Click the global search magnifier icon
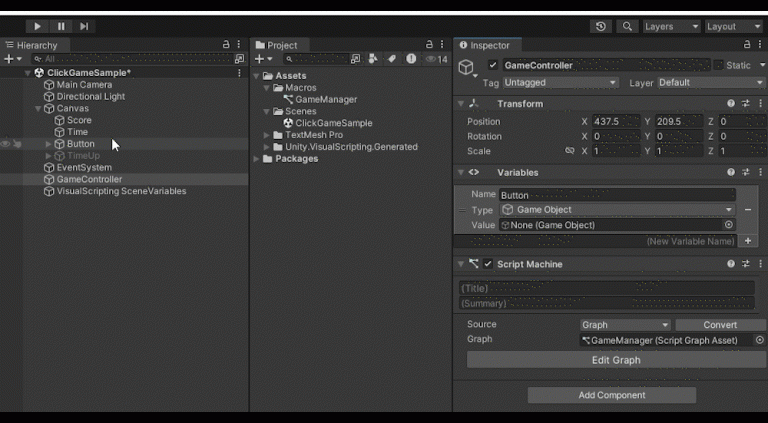 click(x=627, y=27)
